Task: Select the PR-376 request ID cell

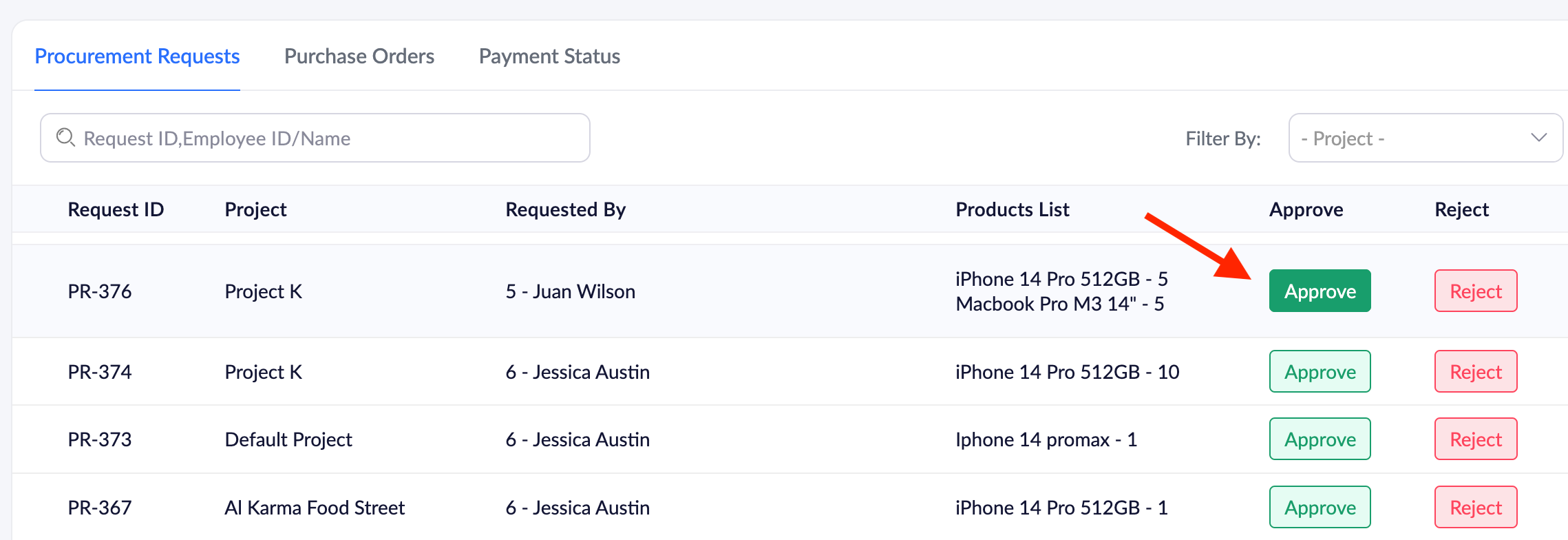Action: click(100, 291)
